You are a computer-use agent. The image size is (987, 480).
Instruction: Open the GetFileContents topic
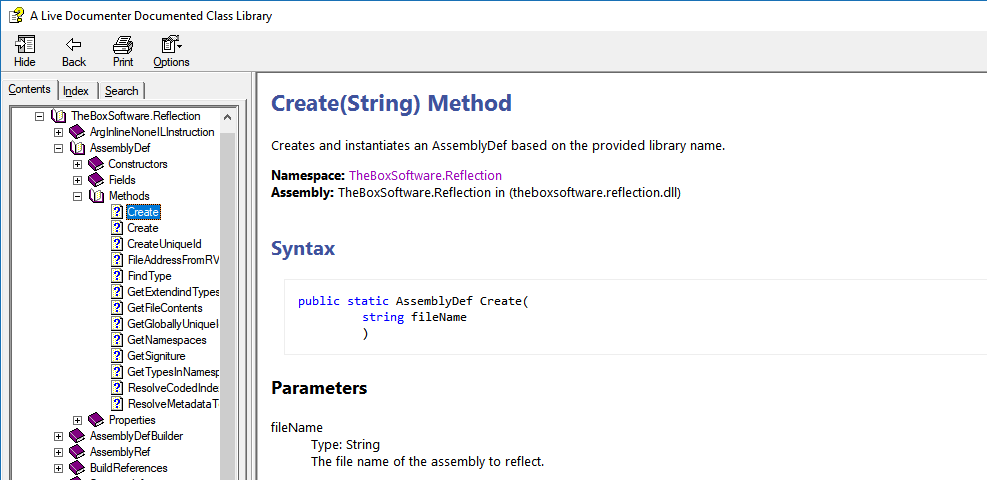tap(165, 308)
